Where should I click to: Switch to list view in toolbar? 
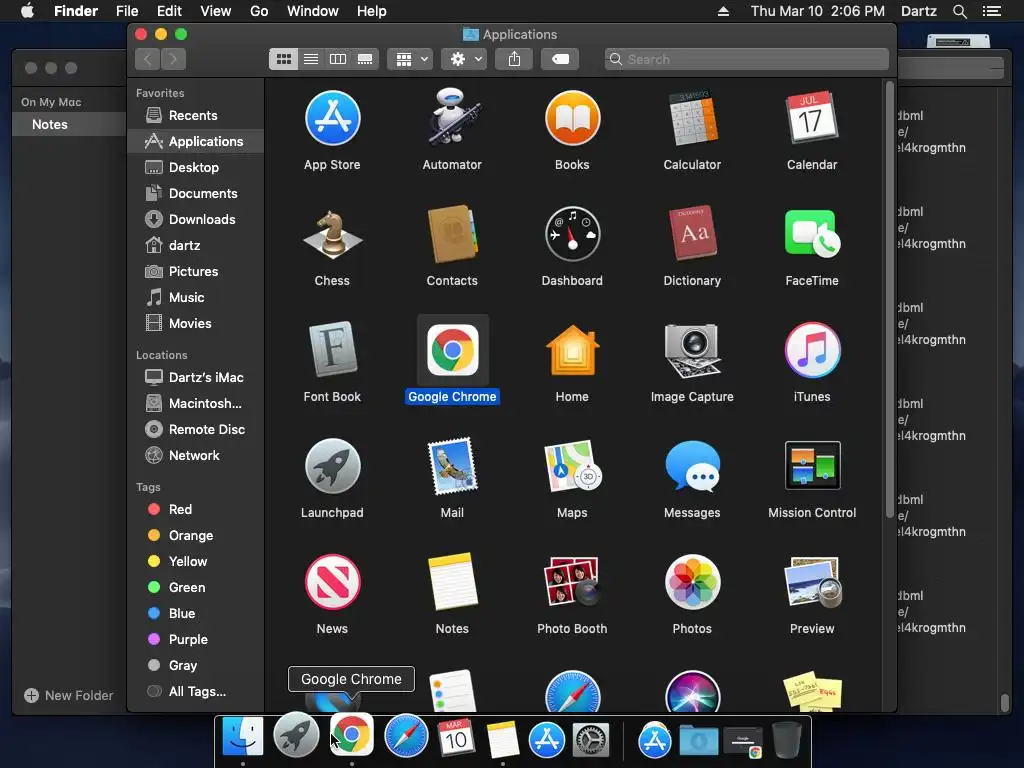coord(311,59)
